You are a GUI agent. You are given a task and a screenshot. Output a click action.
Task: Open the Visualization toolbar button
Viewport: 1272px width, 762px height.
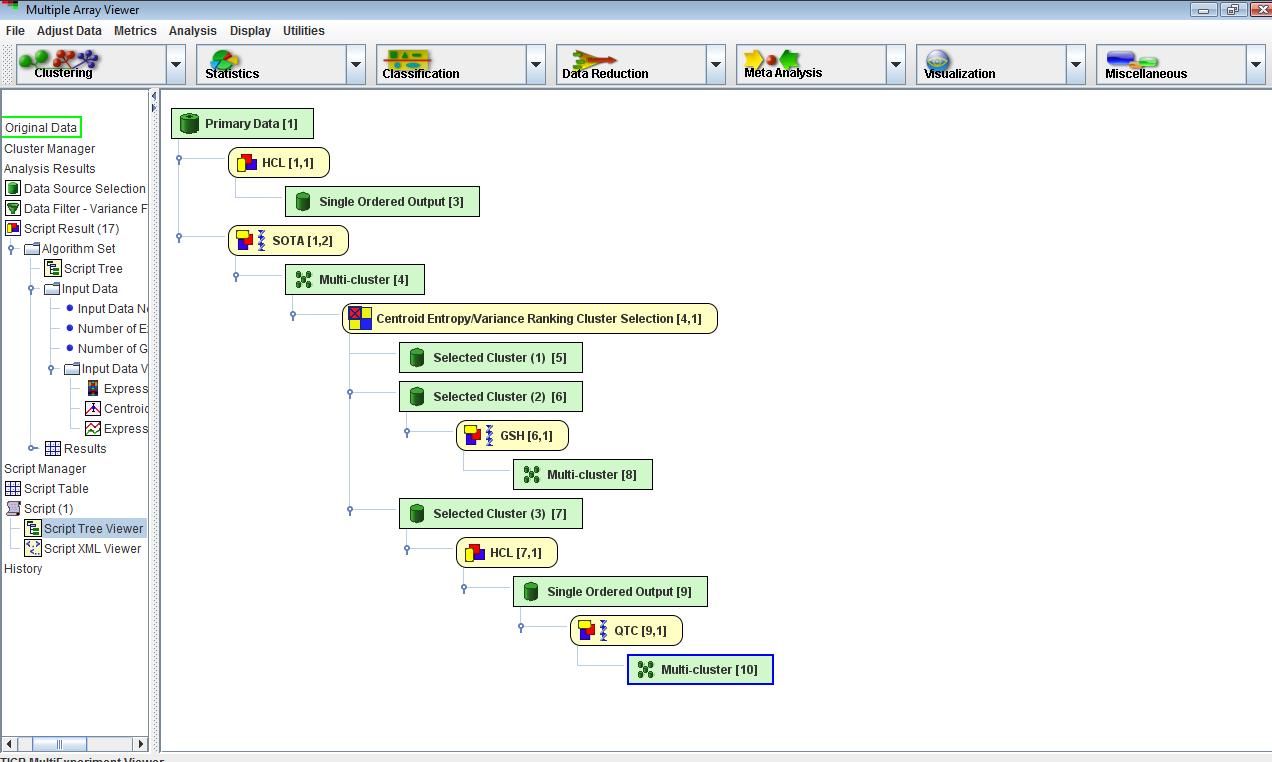[x=959, y=65]
